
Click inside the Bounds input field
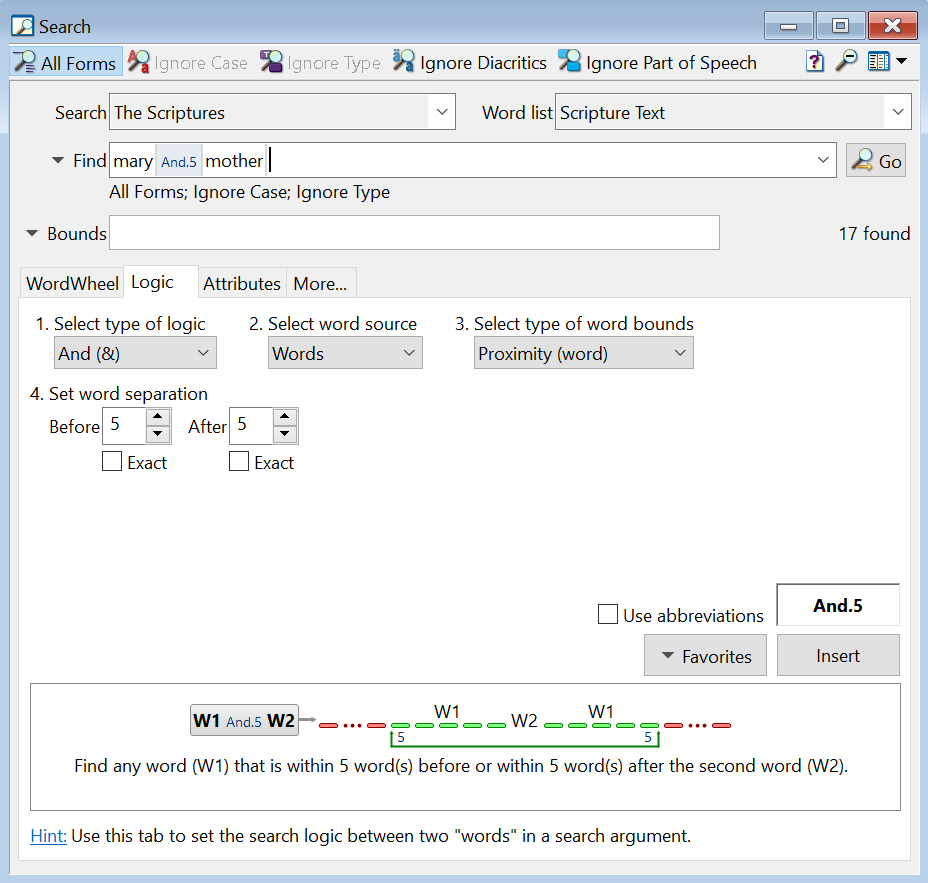point(414,233)
